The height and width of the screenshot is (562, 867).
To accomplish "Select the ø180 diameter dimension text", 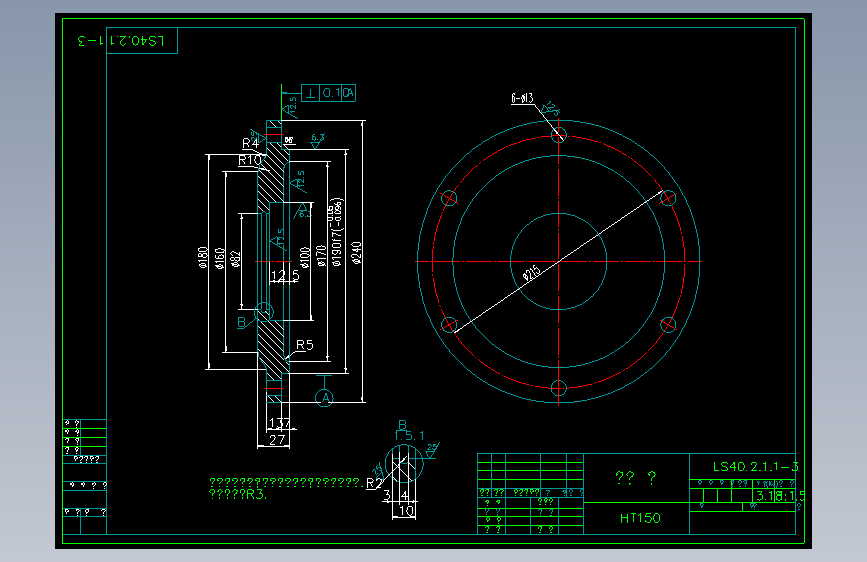I will click(203, 257).
